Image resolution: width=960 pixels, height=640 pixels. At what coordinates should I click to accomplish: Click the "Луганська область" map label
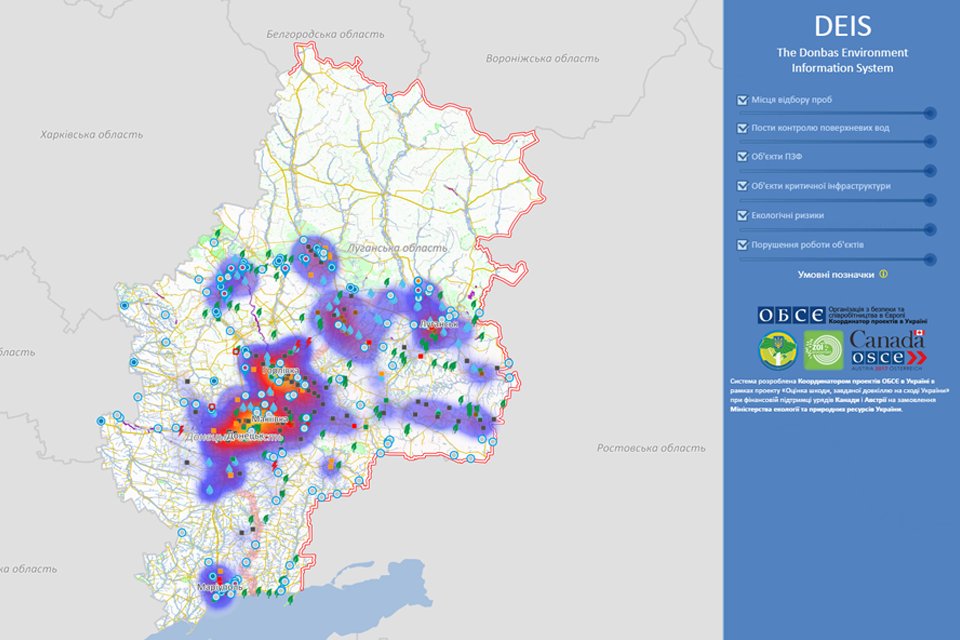pos(397,248)
